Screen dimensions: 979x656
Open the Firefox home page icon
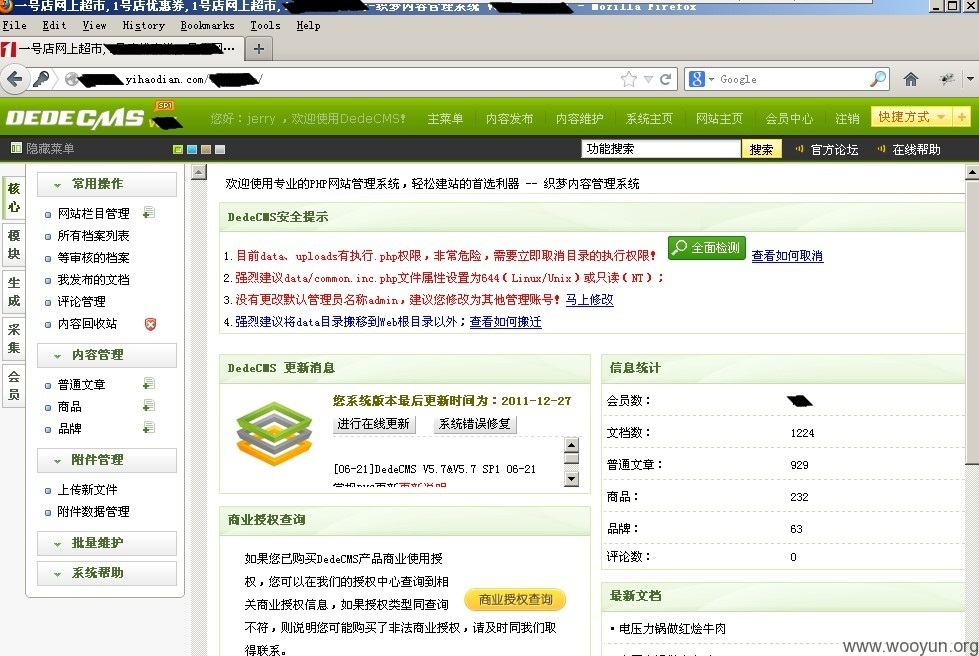coord(911,79)
